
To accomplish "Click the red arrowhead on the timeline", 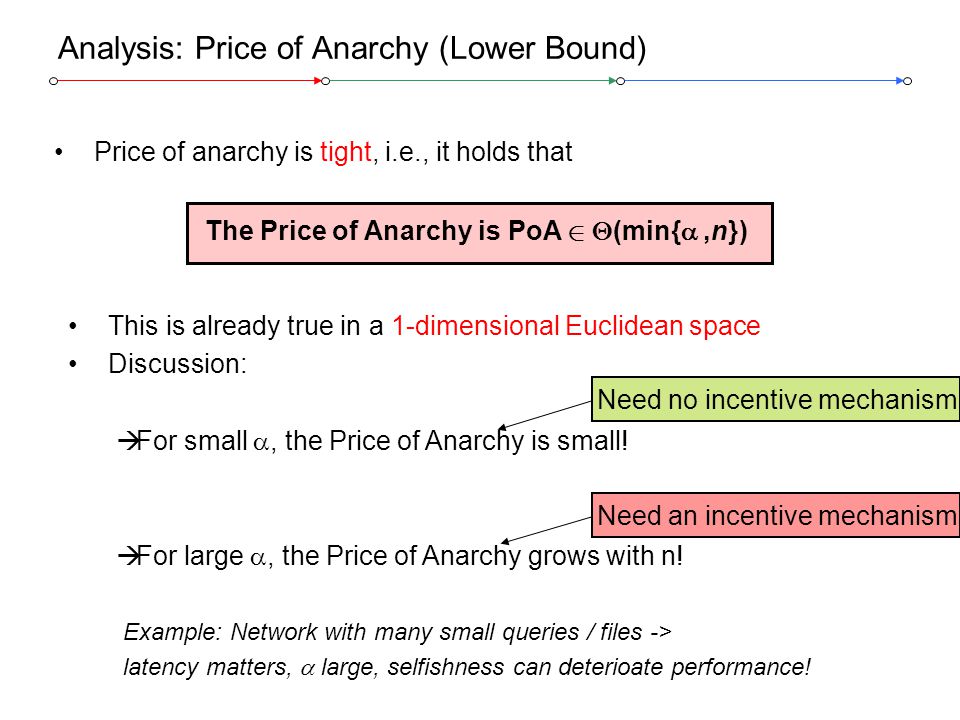I will (x=317, y=81).
